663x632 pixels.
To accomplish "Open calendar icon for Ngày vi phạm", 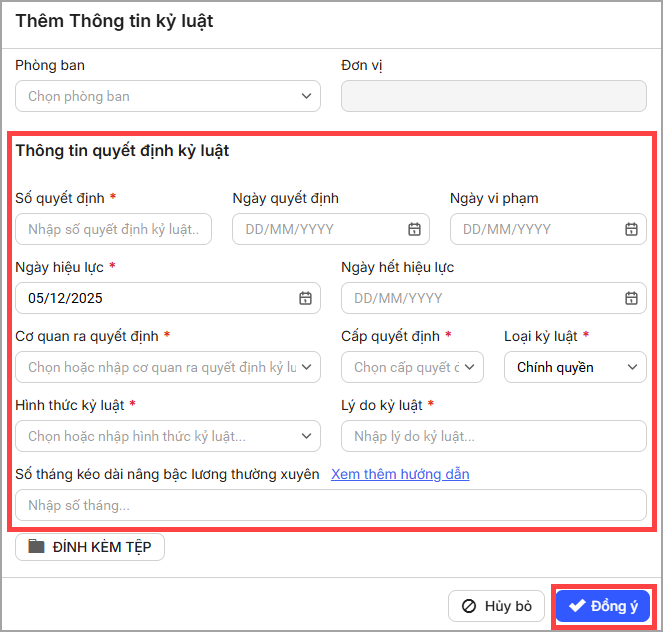I will coord(631,229).
